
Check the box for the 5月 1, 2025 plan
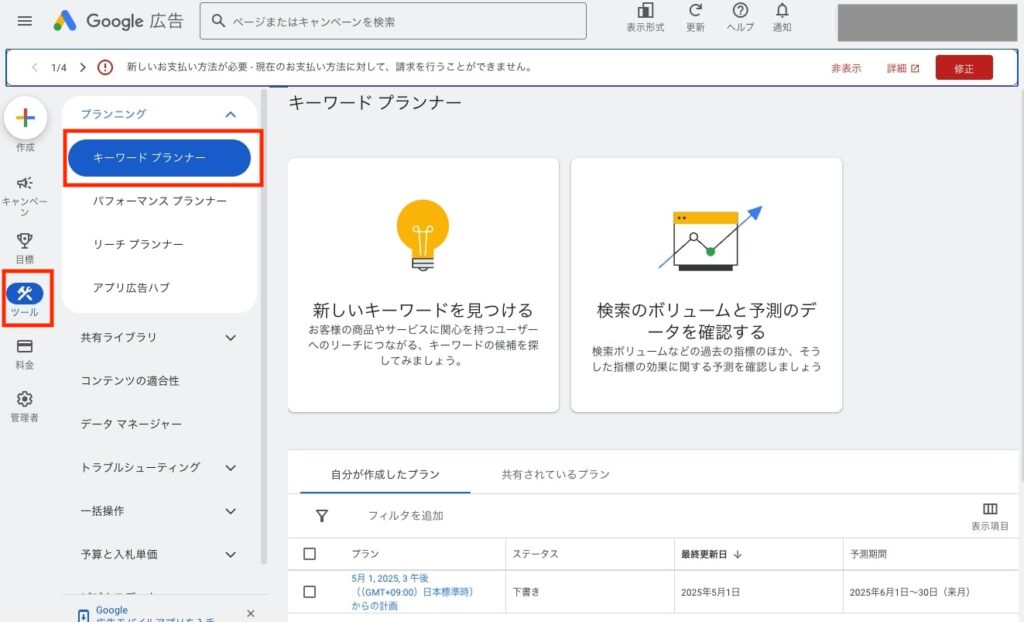(309, 592)
